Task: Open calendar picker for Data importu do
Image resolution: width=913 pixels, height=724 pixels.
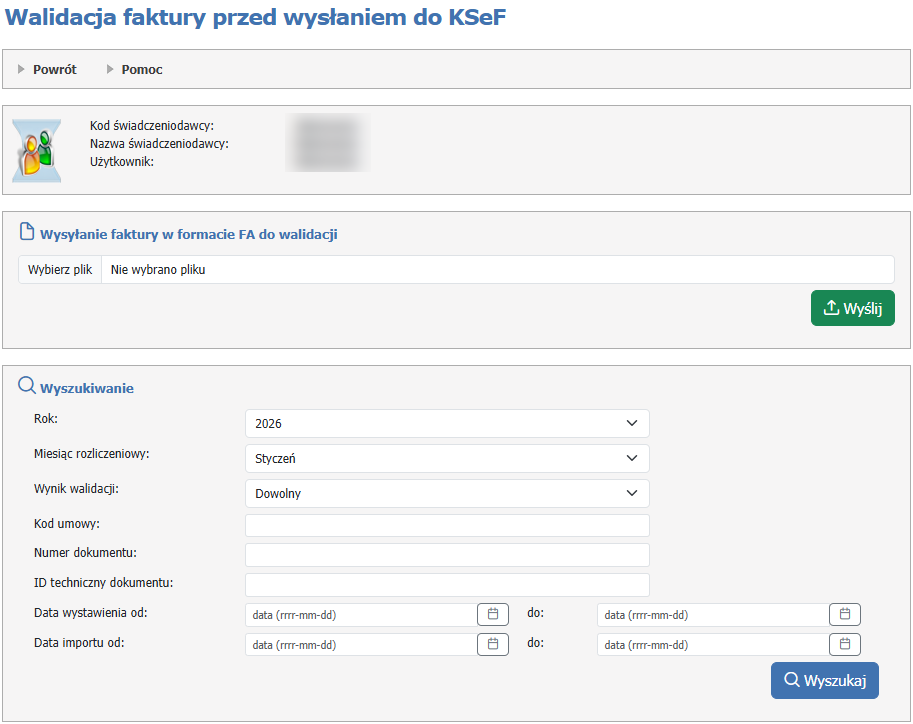Action: pos(844,644)
